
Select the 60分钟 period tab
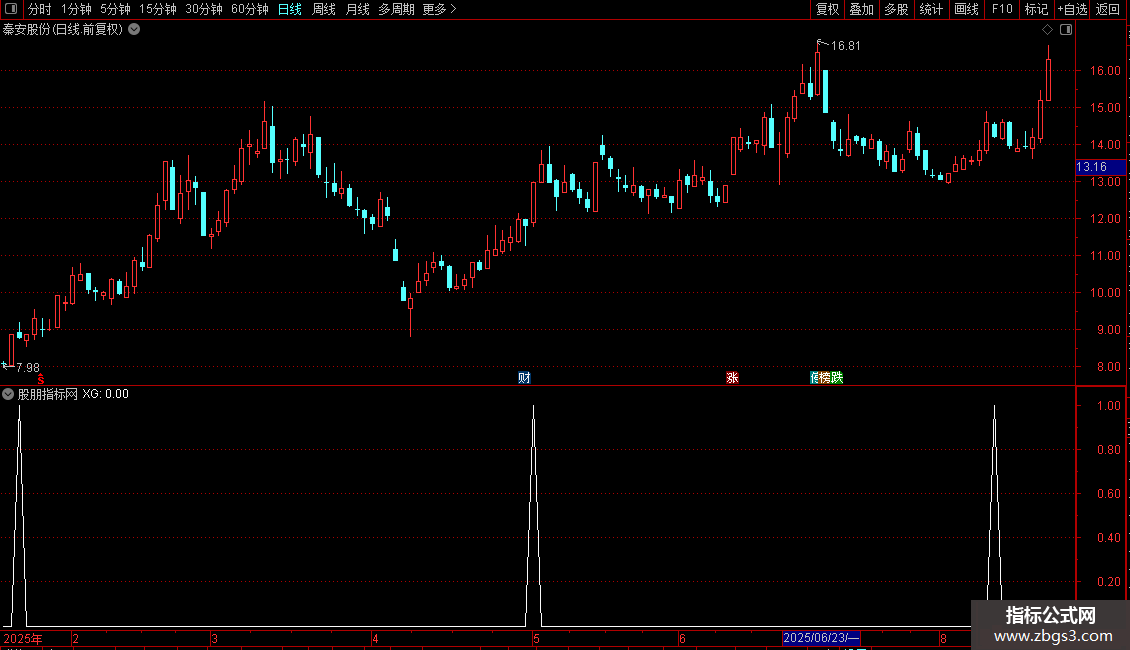point(249,9)
